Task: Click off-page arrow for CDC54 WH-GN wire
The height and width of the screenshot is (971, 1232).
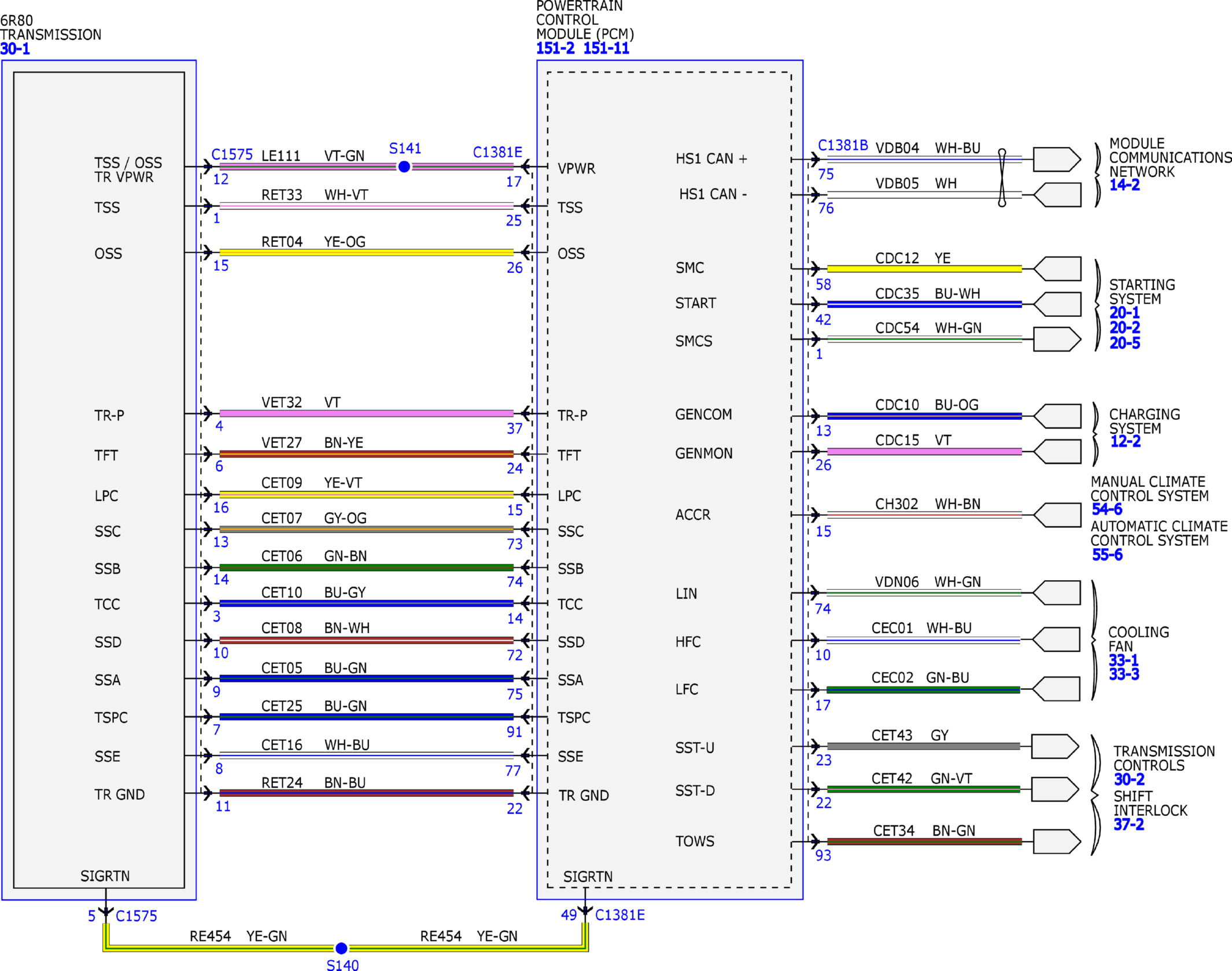Action: click(x=1057, y=339)
